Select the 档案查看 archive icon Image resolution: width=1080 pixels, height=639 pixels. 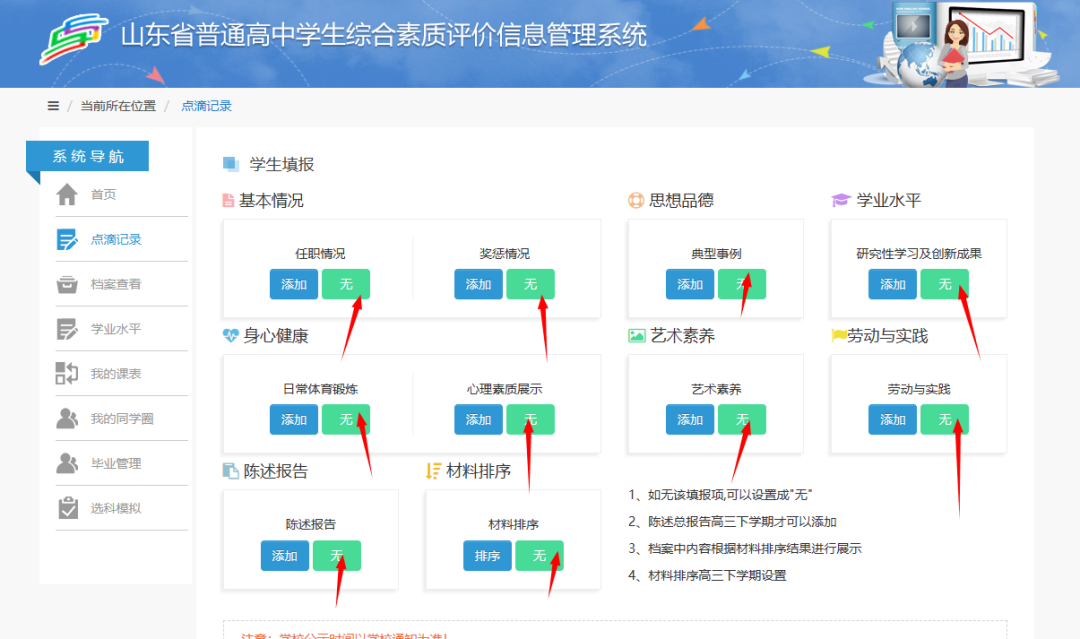[68, 283]
